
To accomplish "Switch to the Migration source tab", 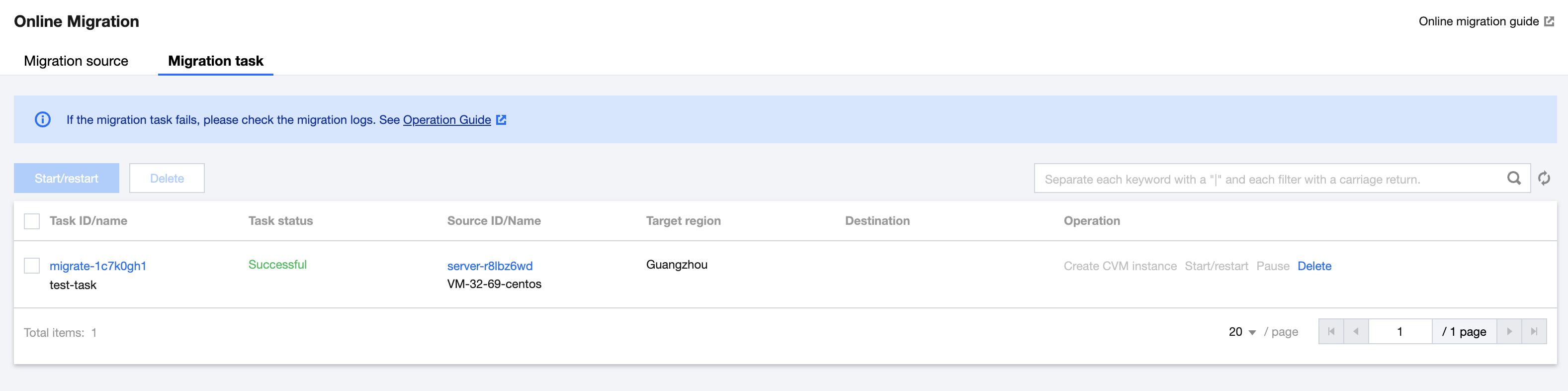I will [76, 61].
